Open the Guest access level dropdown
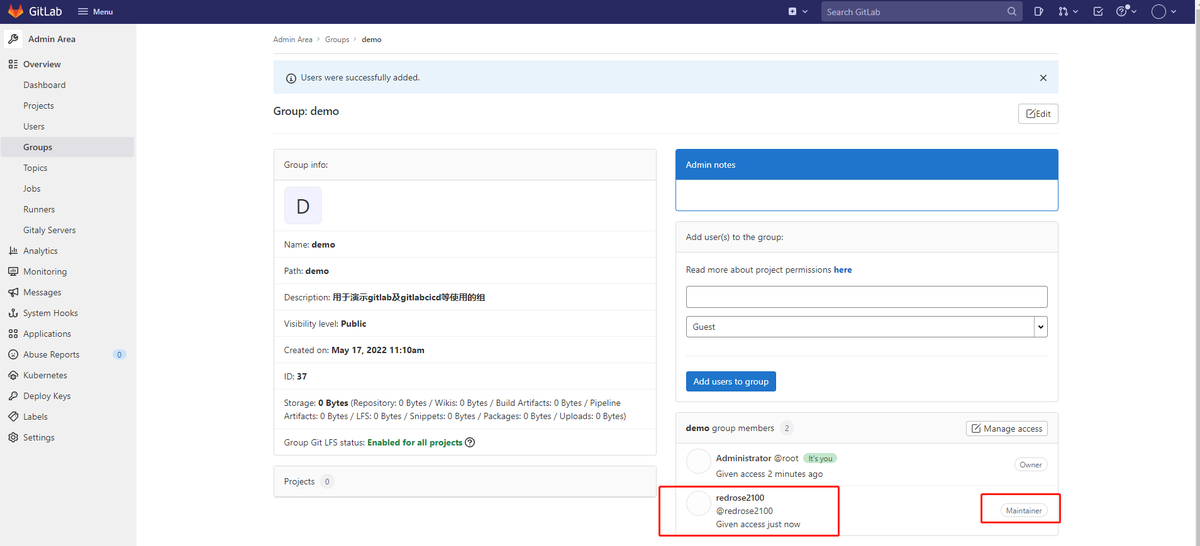 (x=866, y=327)
